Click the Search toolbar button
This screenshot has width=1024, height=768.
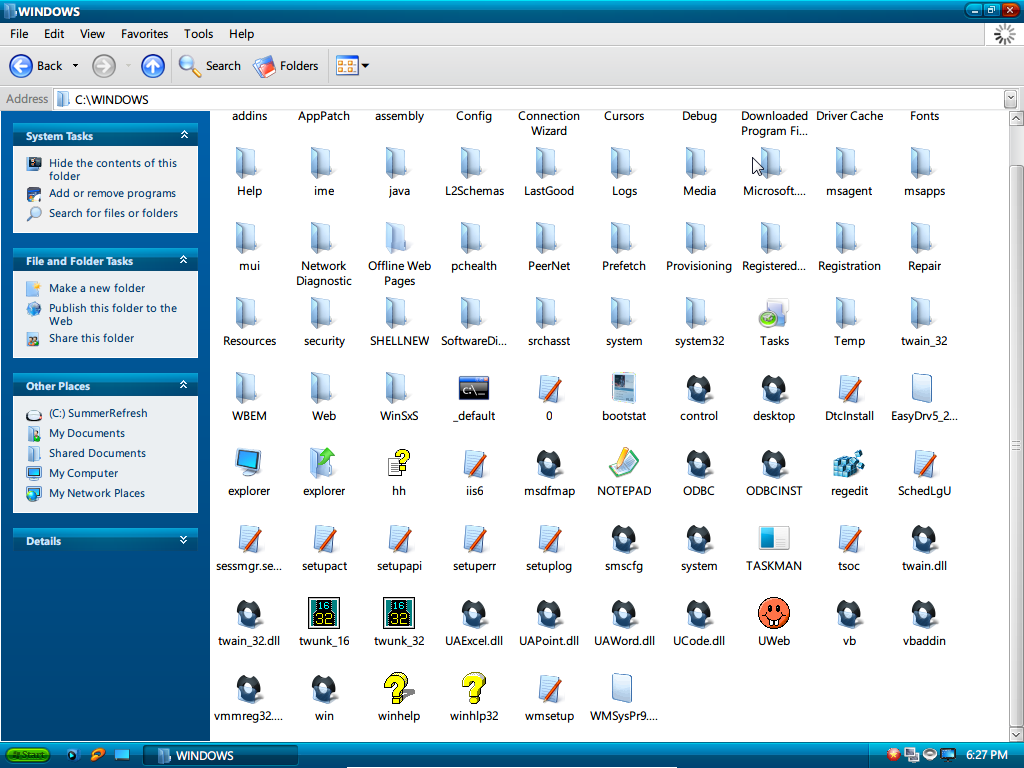coord(210,66)
